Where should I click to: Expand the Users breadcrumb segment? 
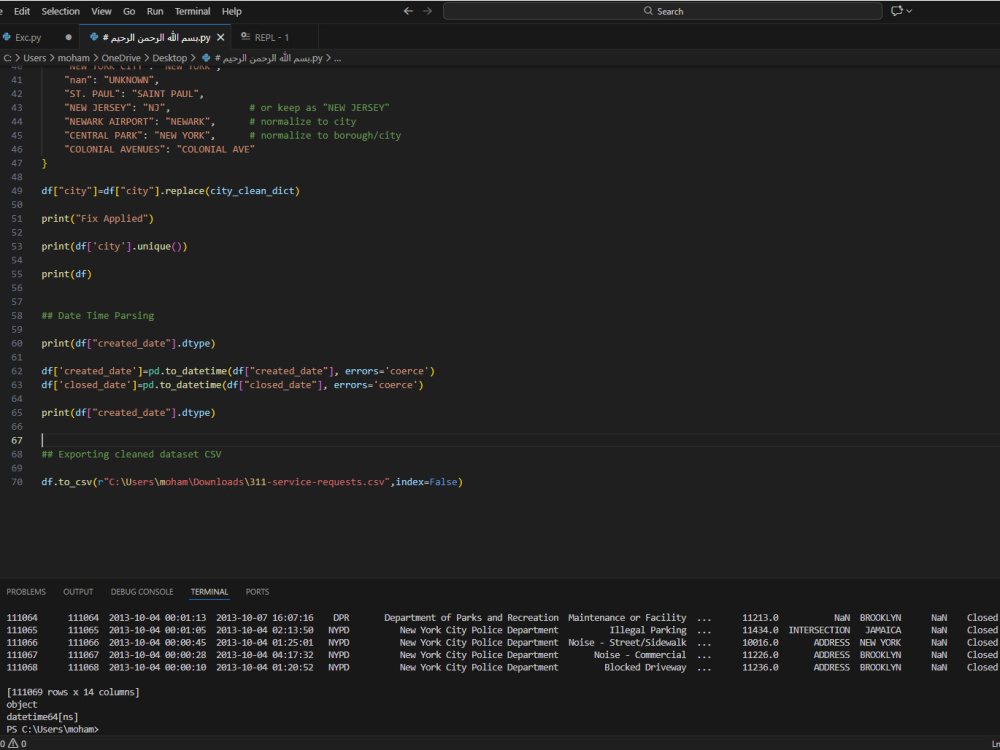(35, 58)
